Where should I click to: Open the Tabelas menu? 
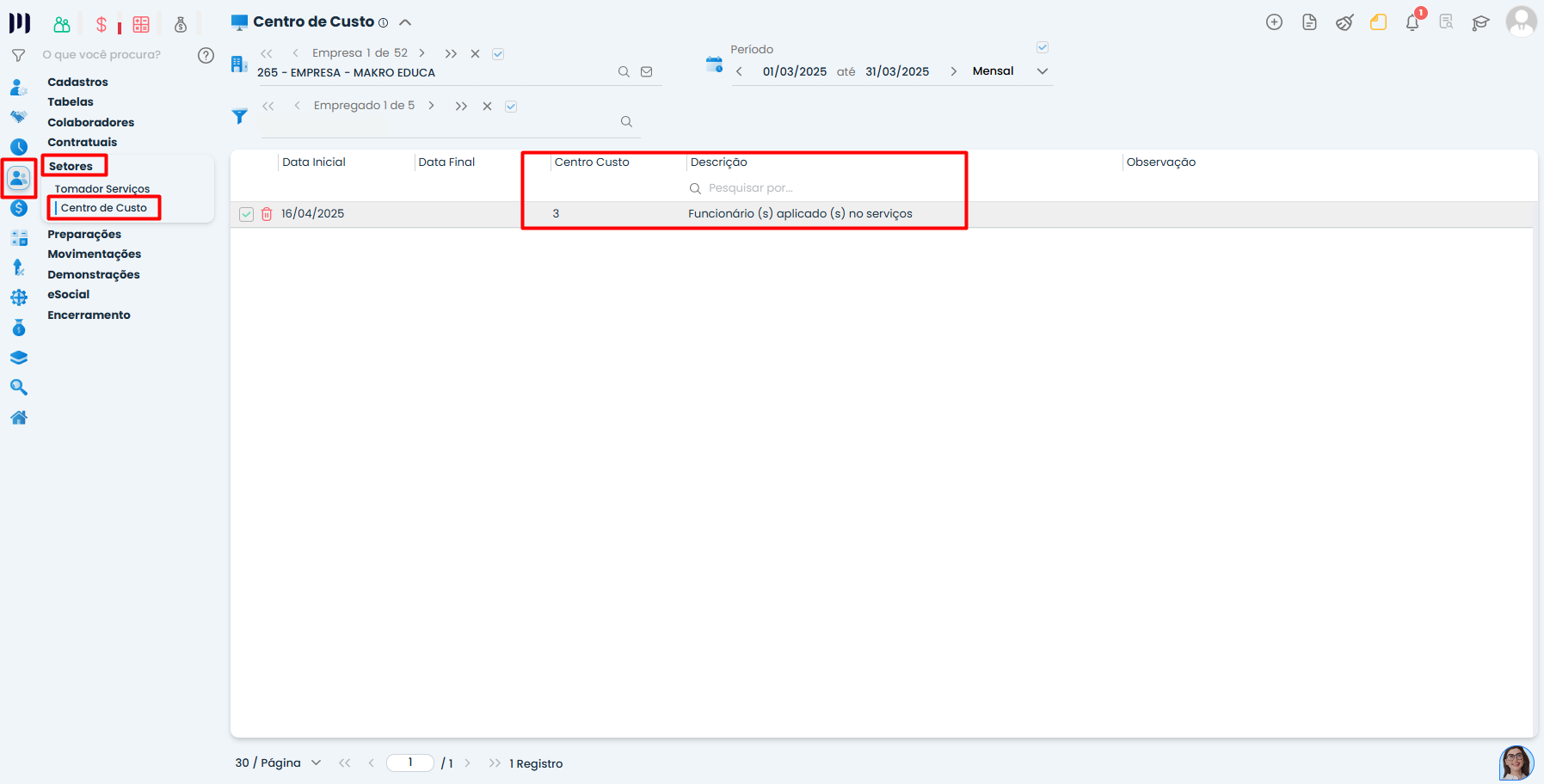71,102
